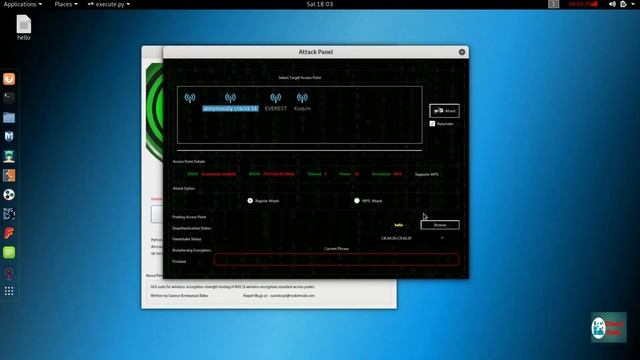Launch Armitage from the dock
The height and width of the screenshot is (360, 640).
[x=9, y=156]
